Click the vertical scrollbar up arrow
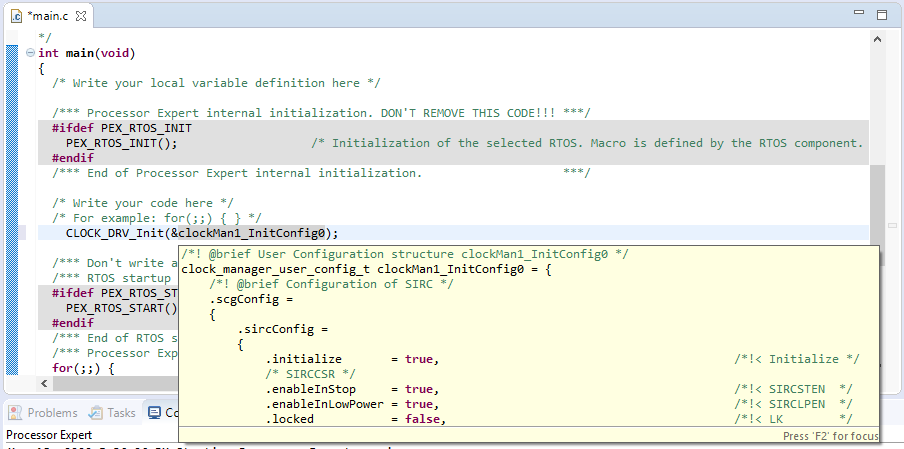 pyautogui.click(x=877, y=39)
